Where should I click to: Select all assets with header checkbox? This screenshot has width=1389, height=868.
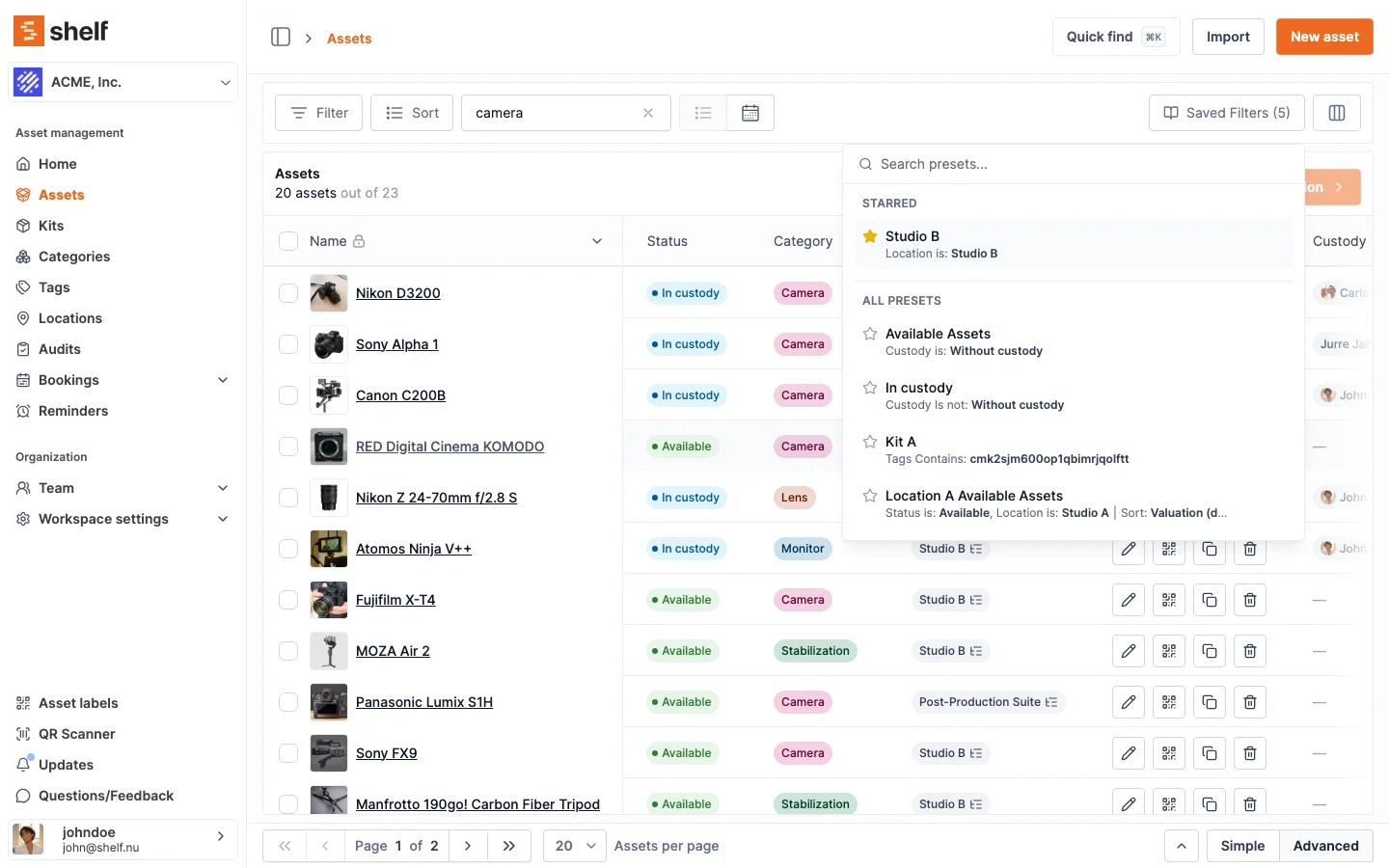click(288, 241)
